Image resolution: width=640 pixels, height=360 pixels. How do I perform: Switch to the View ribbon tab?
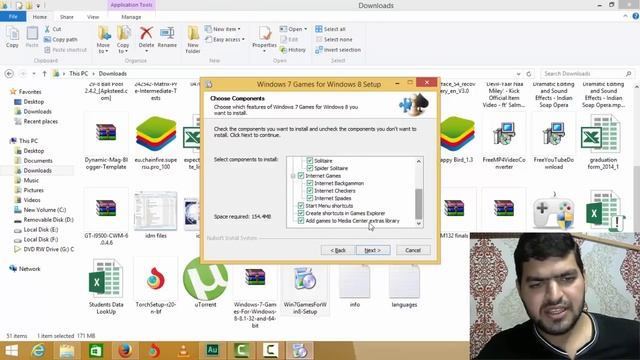click(x=93, y=17)
